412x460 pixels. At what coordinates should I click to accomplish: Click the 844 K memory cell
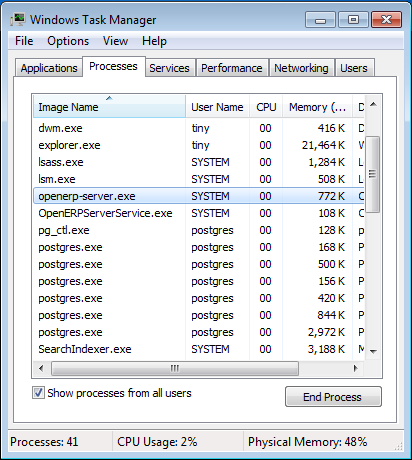coord(331,315)
